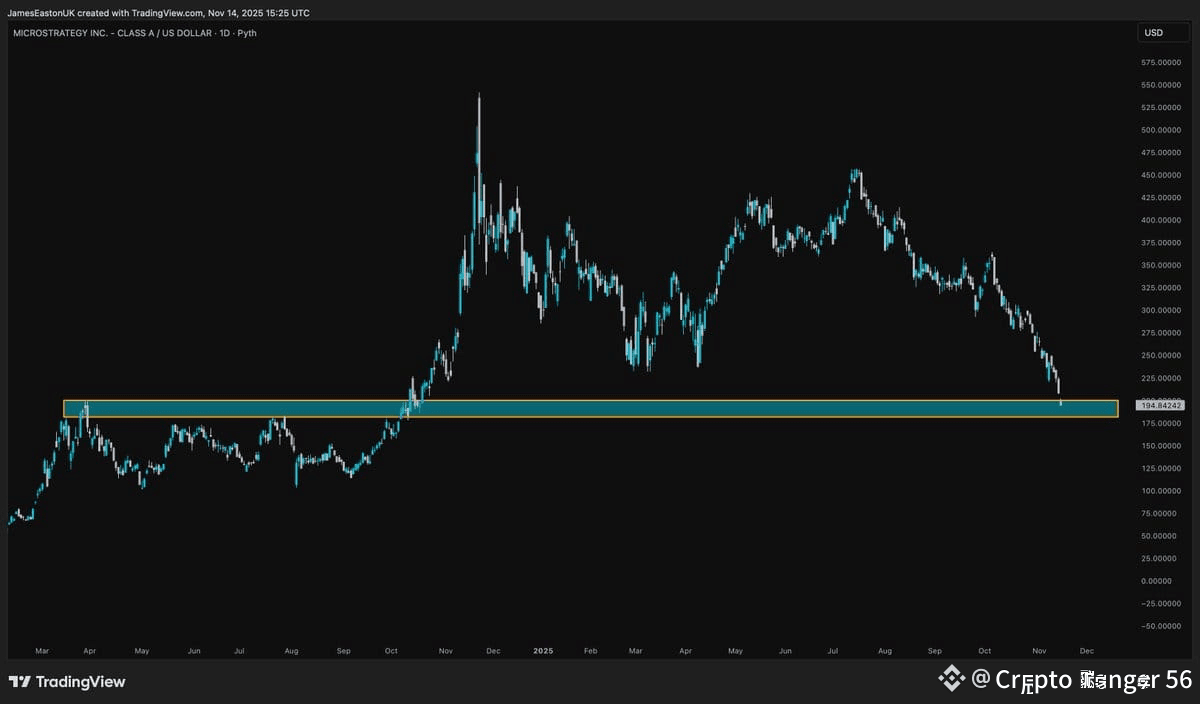The height and width of the screenshot is (704, 1200).
Task: Click the Dec label at time axis end
Action: pyautogui.click(x=1087, y=650)
